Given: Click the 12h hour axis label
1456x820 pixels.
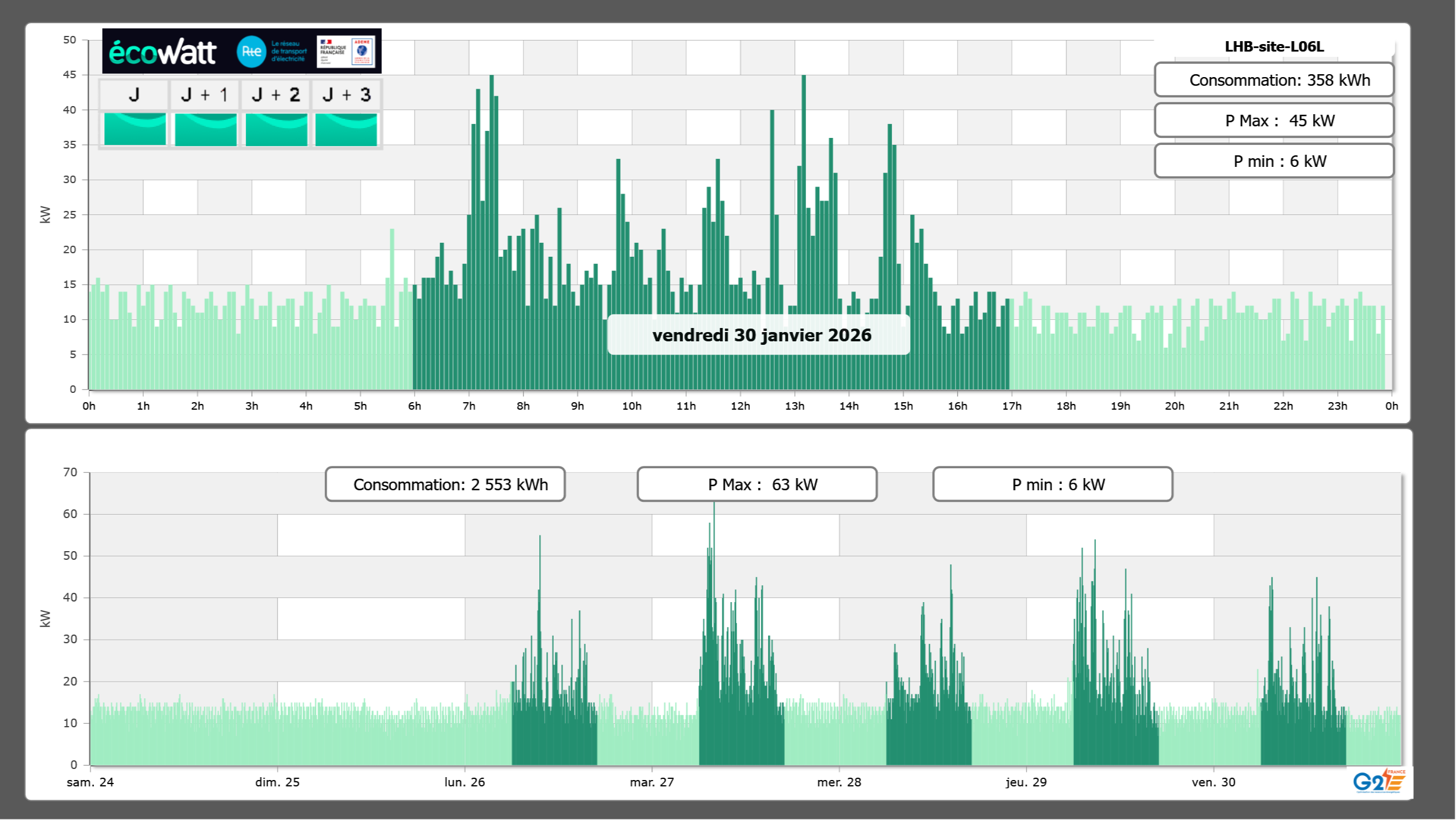Looking at the screenshot, I should [740, 406].
